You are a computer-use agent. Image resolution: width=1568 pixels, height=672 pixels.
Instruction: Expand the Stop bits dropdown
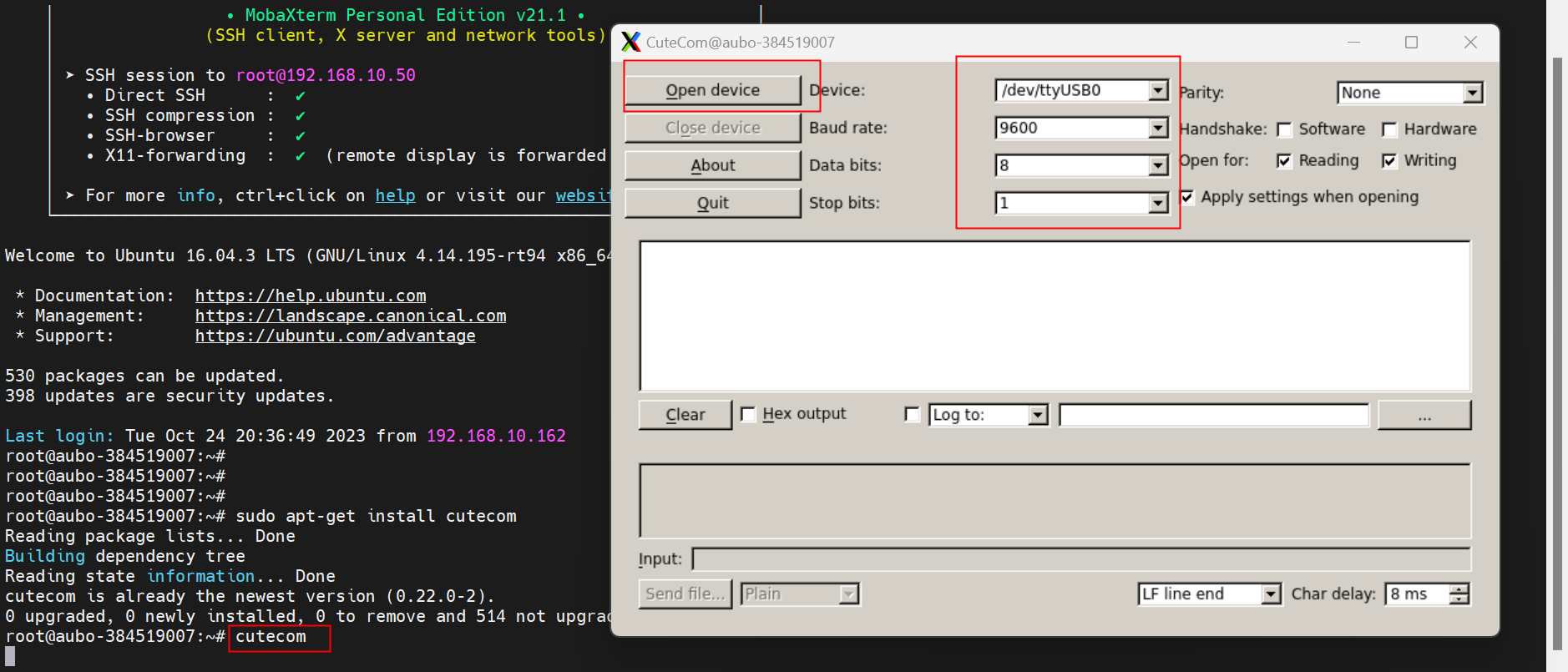point(1157,203)
